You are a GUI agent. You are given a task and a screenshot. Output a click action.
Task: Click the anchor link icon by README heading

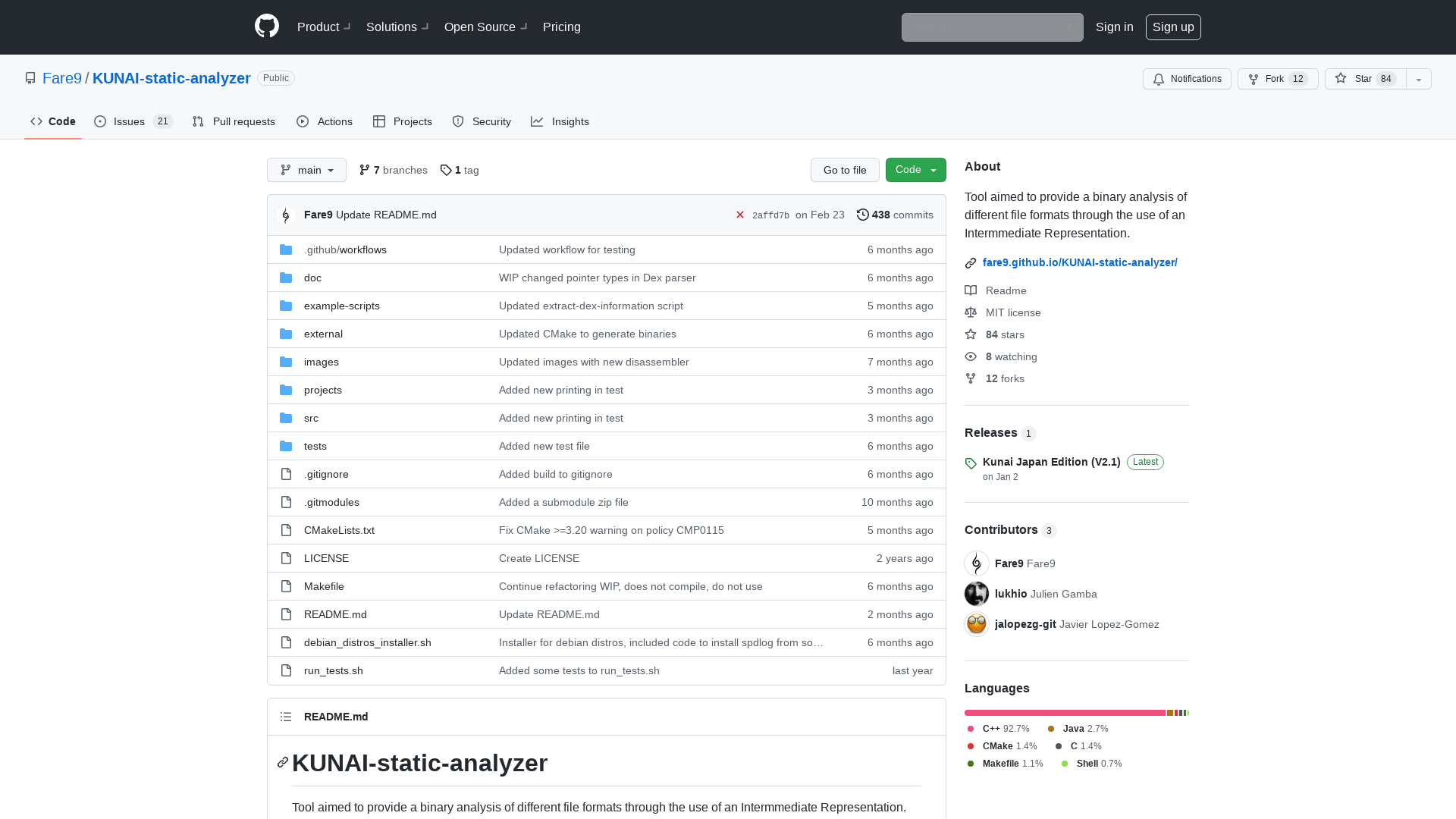tap(283, 762)
